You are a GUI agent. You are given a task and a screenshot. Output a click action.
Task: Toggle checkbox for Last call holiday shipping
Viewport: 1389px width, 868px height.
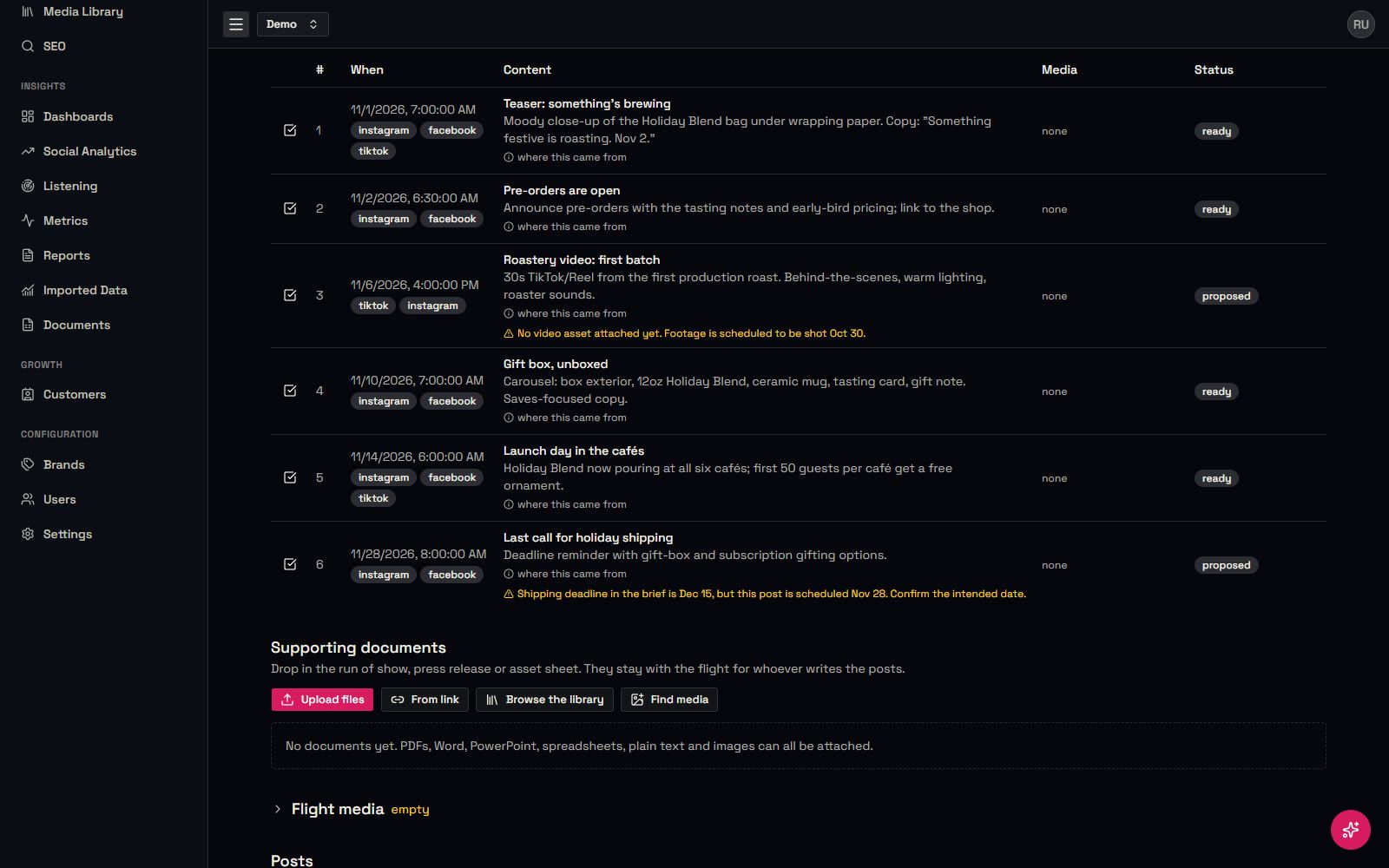pyautogui.click(x=290, y=564)
